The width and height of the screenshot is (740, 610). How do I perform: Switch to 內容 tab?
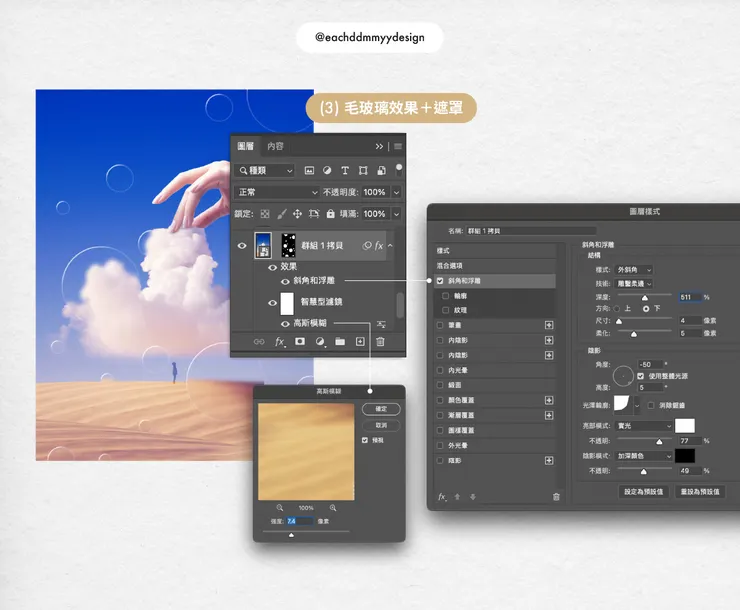point(275,146)
